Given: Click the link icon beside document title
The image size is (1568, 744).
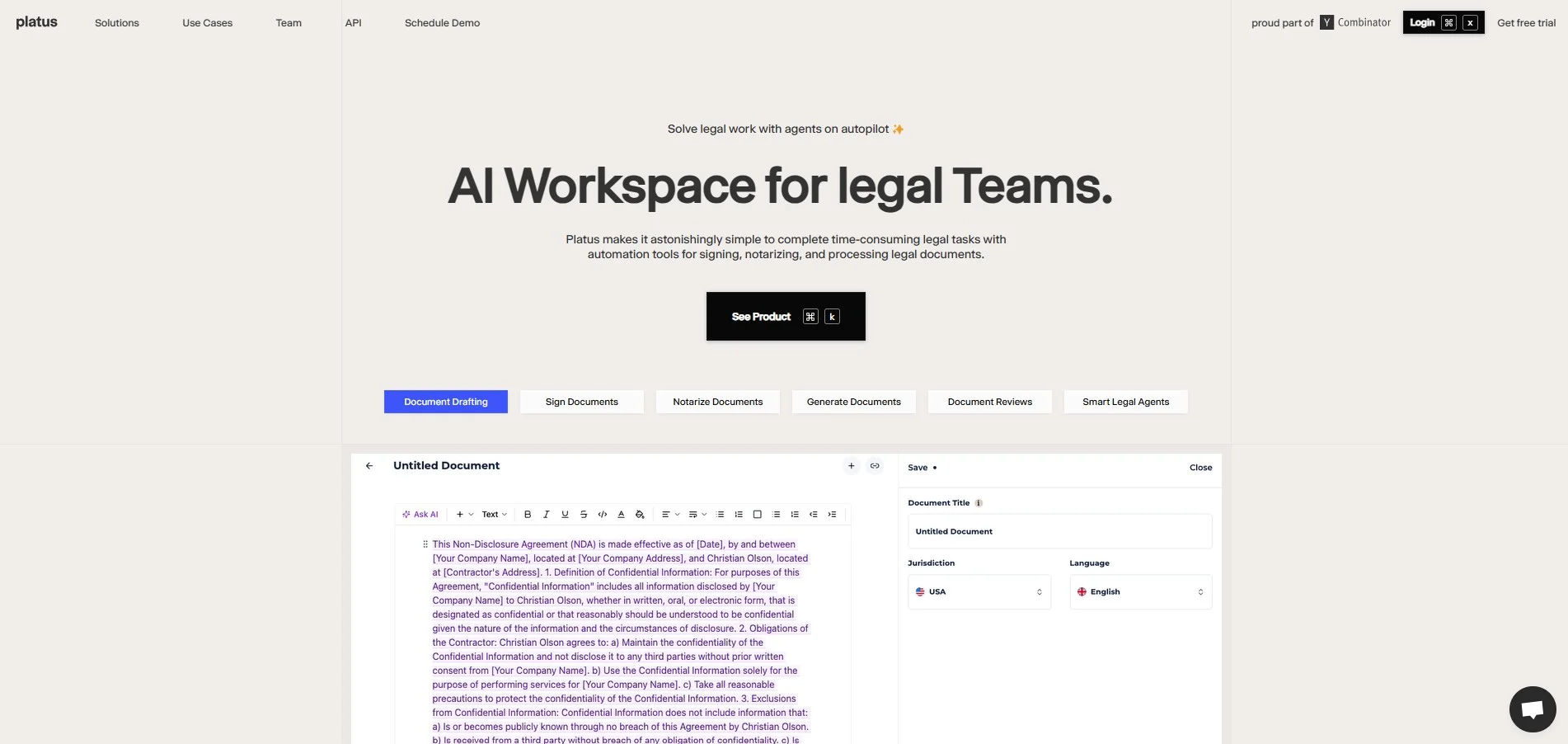Looking at the screenshot, I should [875, 466].
